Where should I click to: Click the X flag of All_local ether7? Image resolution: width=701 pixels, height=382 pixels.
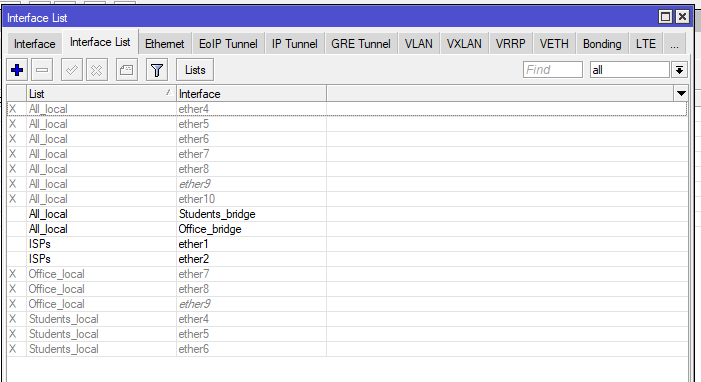[13, 154]
